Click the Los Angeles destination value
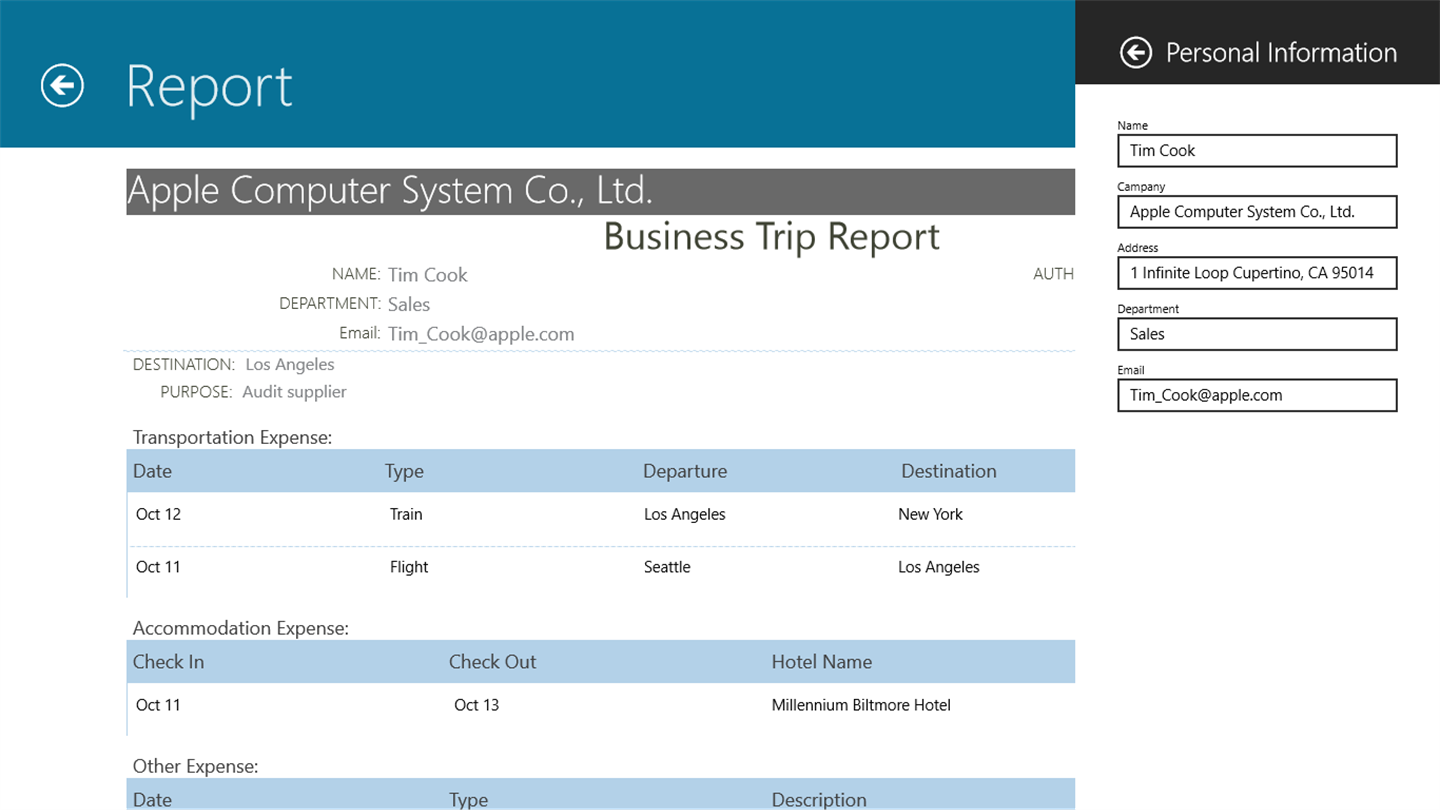 pos(290,365)
